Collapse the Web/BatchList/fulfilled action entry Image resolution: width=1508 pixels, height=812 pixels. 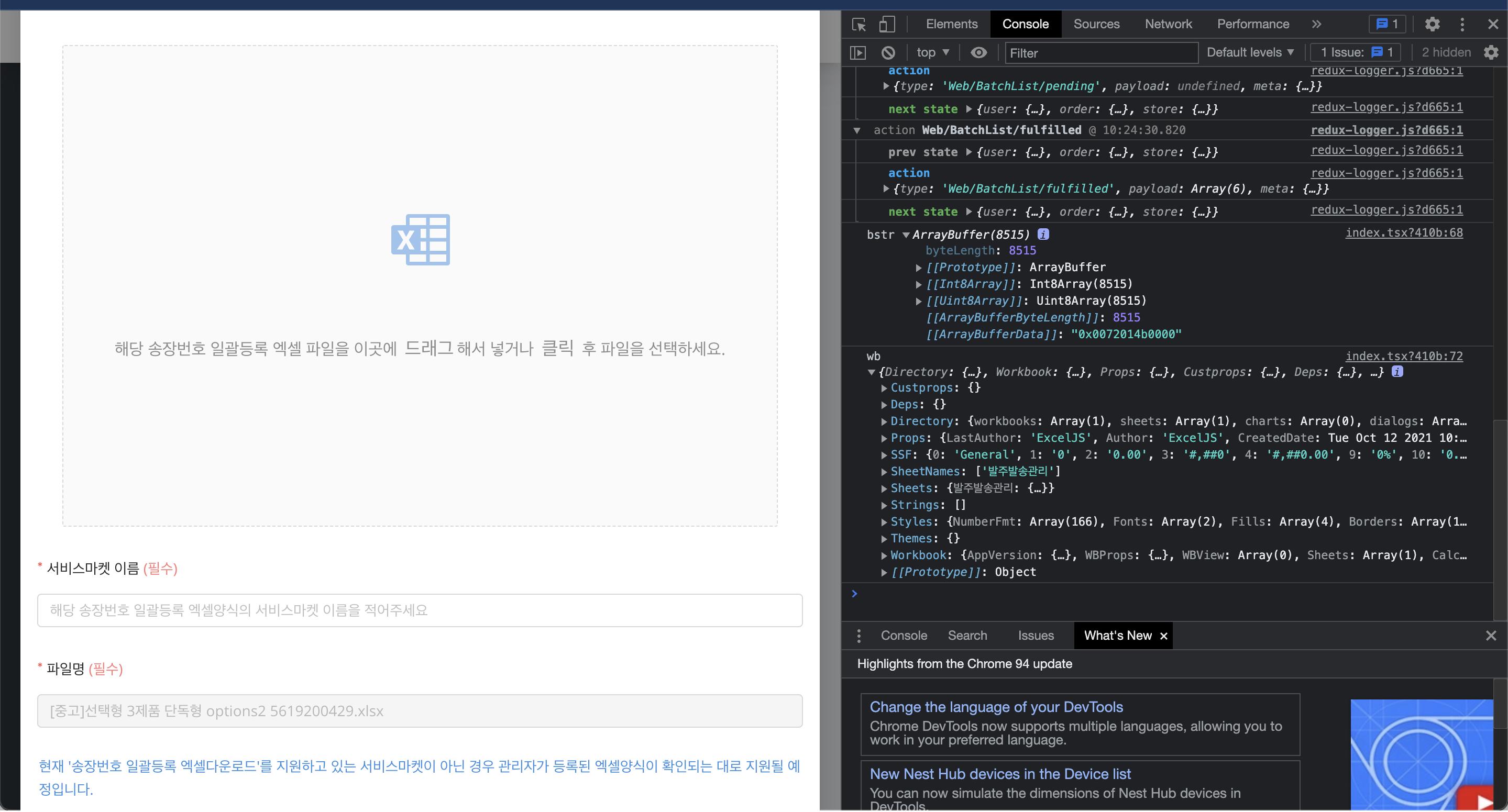(856, 130)
